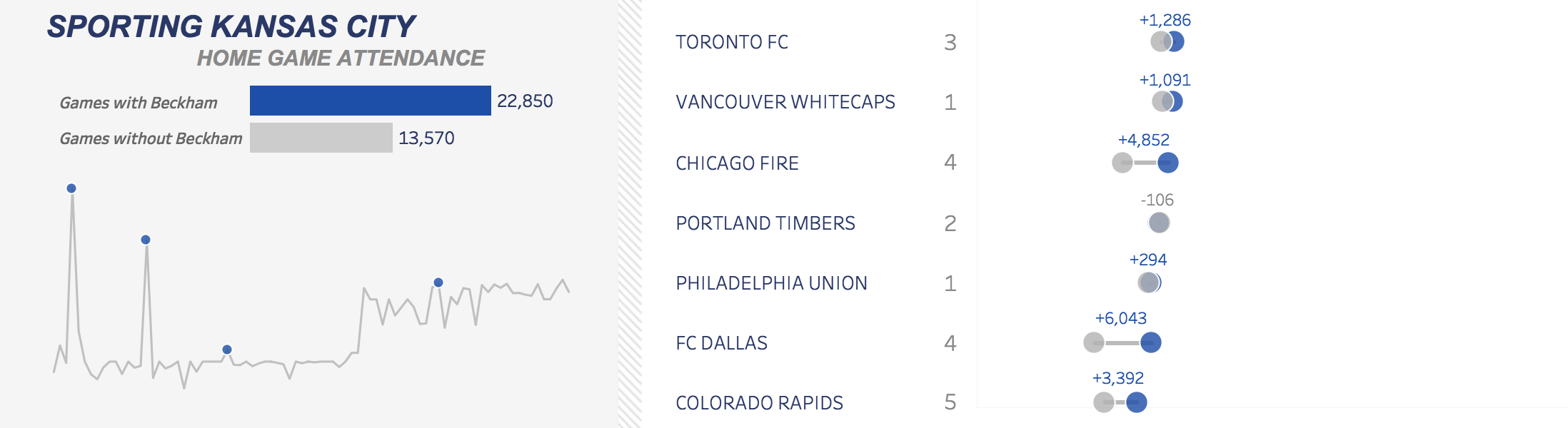1568x428 pixels.
Task: Click the blue dot for Chicago Fire +4,852
Action: (1168, 163)
